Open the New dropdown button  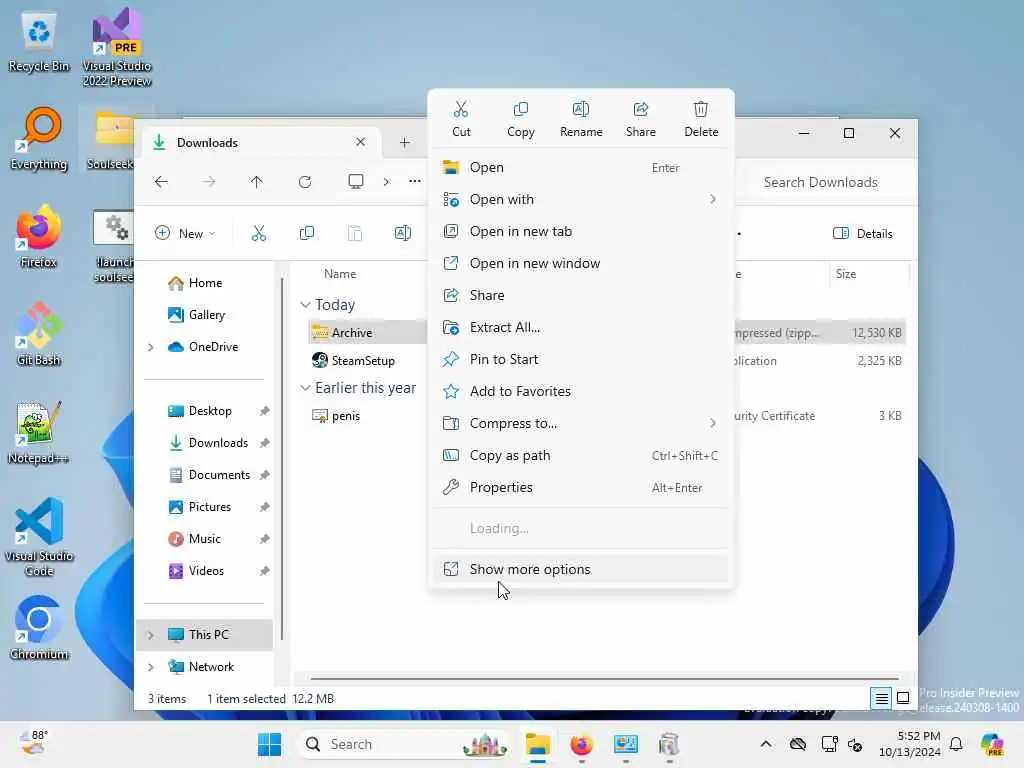point(185,233)
